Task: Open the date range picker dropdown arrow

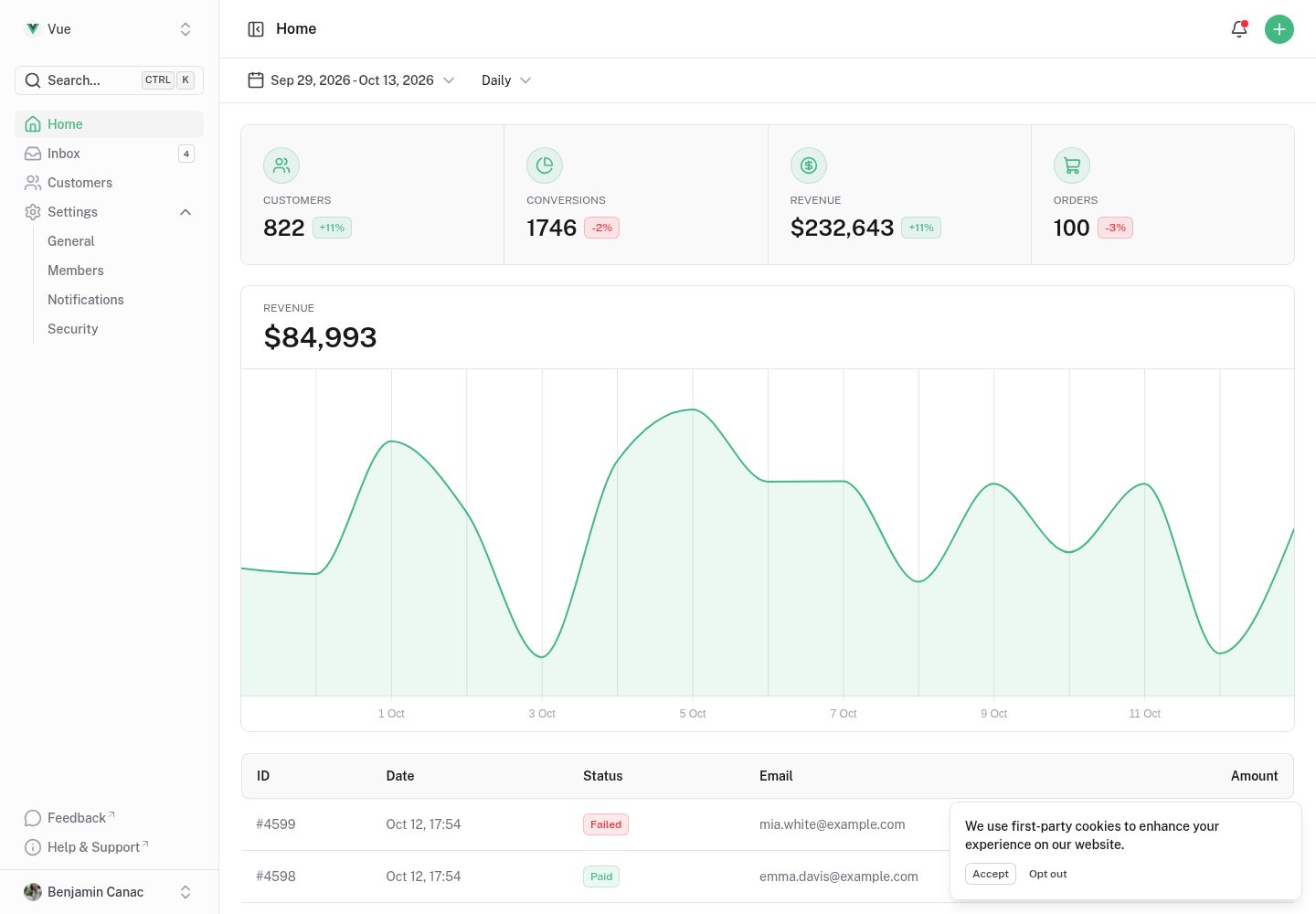Action: tap(449, 80)
